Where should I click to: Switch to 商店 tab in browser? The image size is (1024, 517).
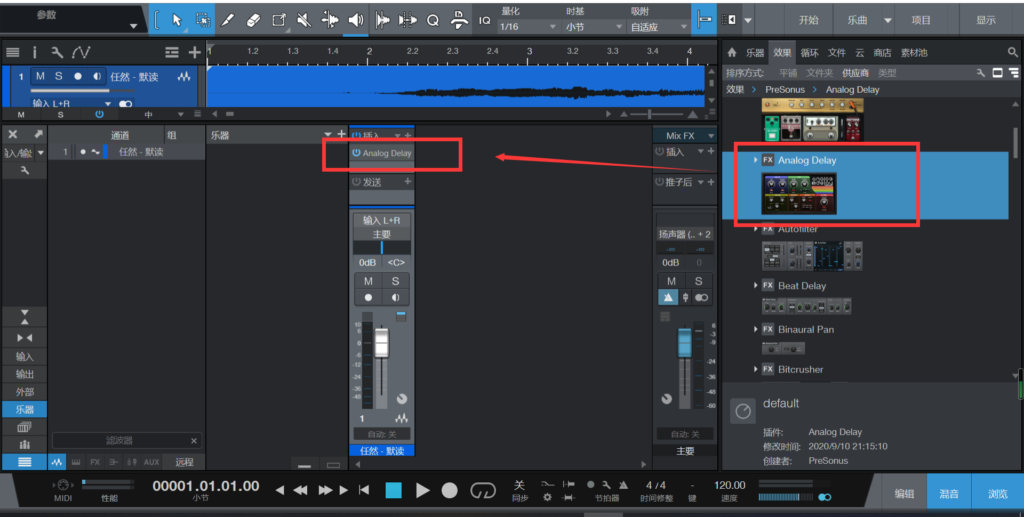[x=882, y=53]
